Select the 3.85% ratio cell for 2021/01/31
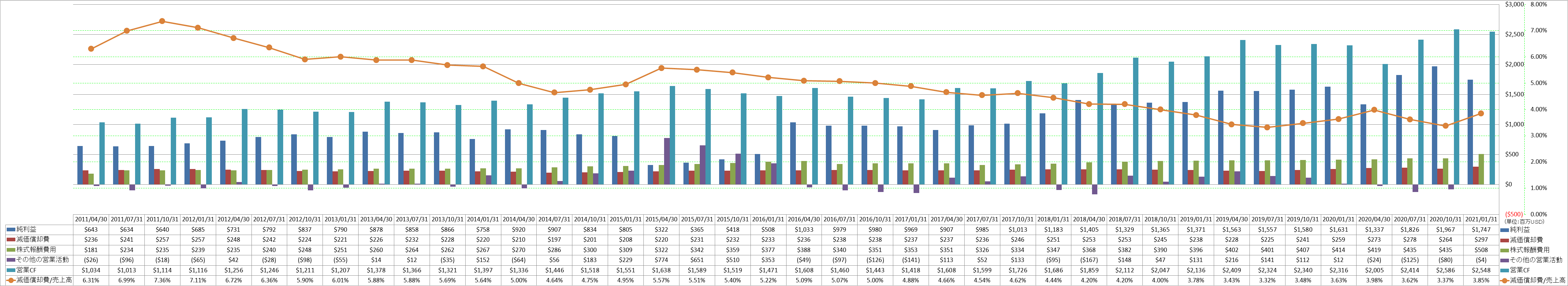This screenshot has height=286, width=1568. click(1481, 280)
